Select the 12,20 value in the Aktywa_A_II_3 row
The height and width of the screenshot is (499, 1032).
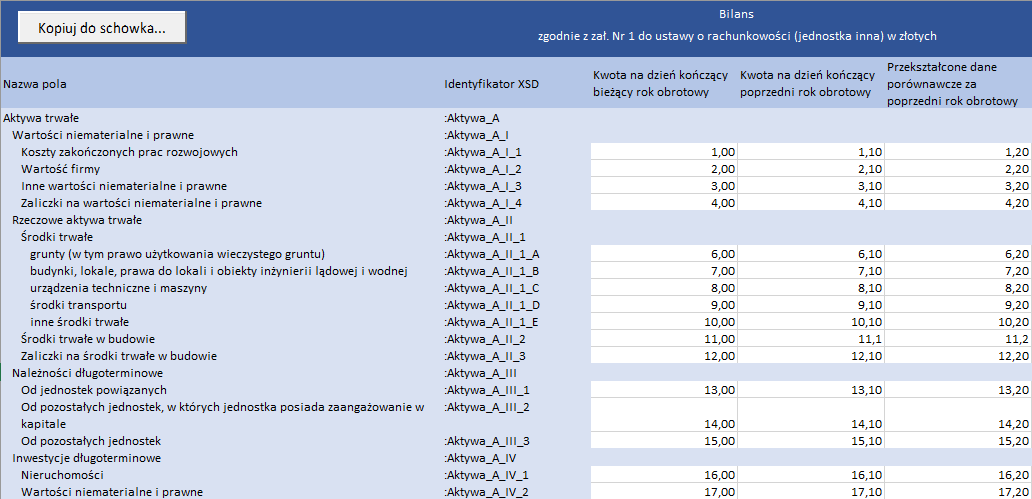pyautogui.click(x=958, y=356)
